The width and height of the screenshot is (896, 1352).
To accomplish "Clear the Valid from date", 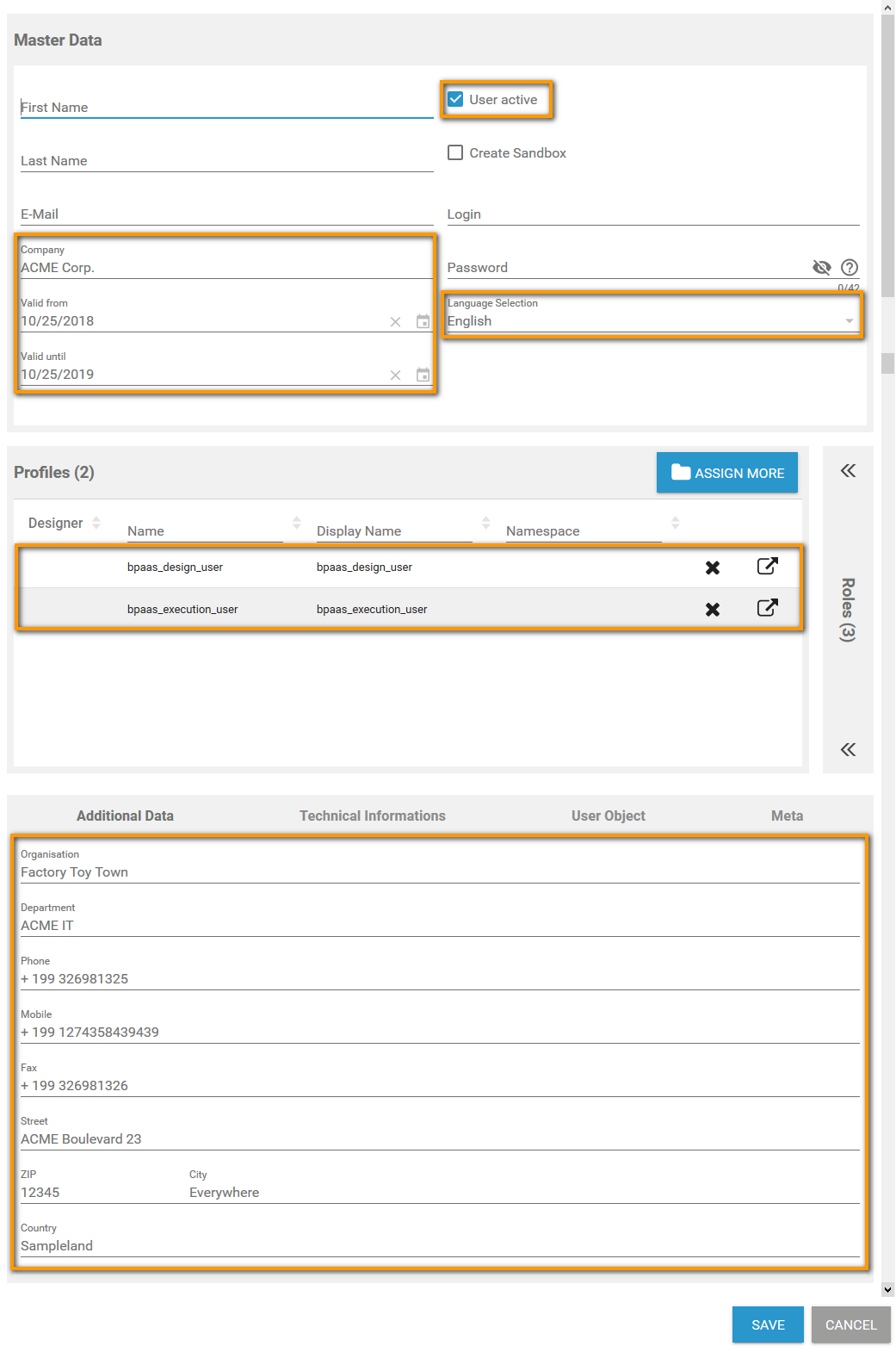I will [x=395, y=322].
